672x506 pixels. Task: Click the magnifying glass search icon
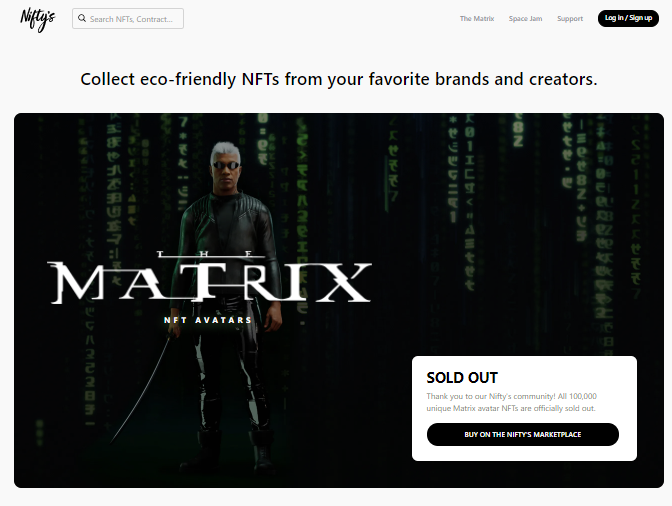[x=82, y=18]
